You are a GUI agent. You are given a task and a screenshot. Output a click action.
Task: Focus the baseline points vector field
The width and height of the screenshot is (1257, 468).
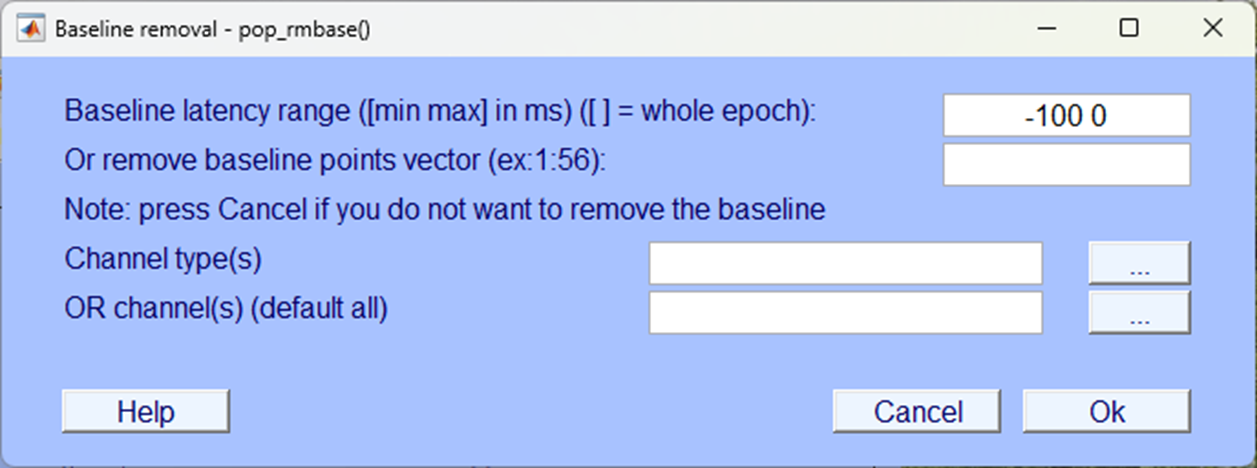click(x=1066, y=165)
